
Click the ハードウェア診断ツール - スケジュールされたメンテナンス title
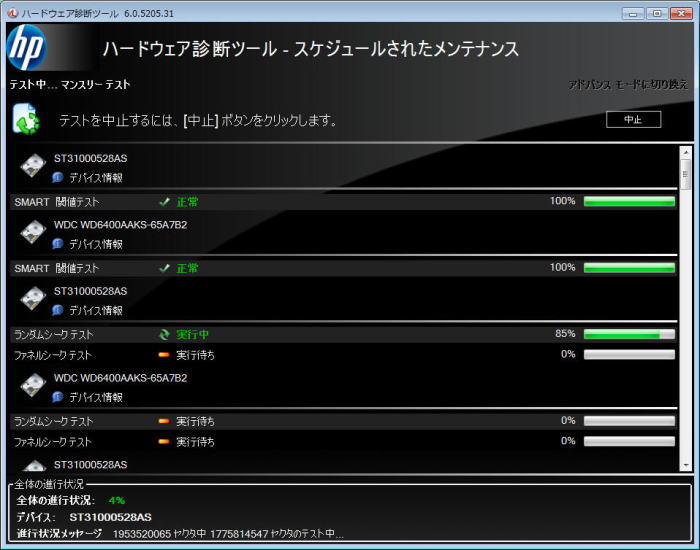pyautogui.click(x=311, y=48)
